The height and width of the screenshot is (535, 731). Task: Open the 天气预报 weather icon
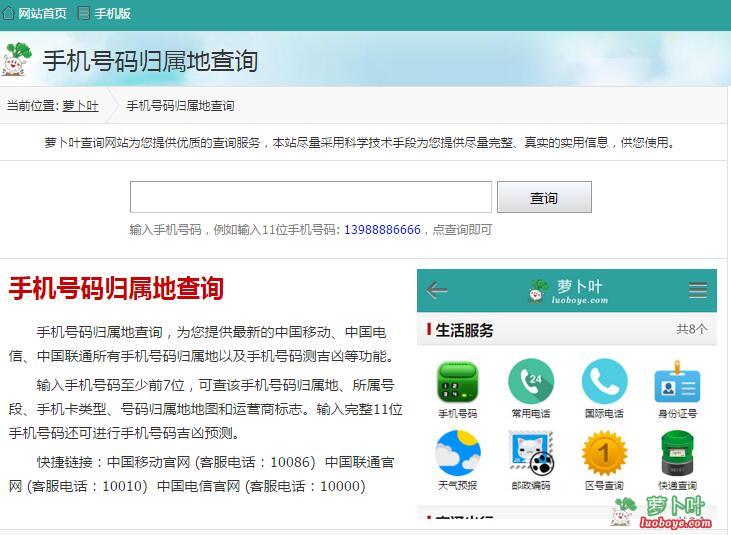tap(457, 454)
